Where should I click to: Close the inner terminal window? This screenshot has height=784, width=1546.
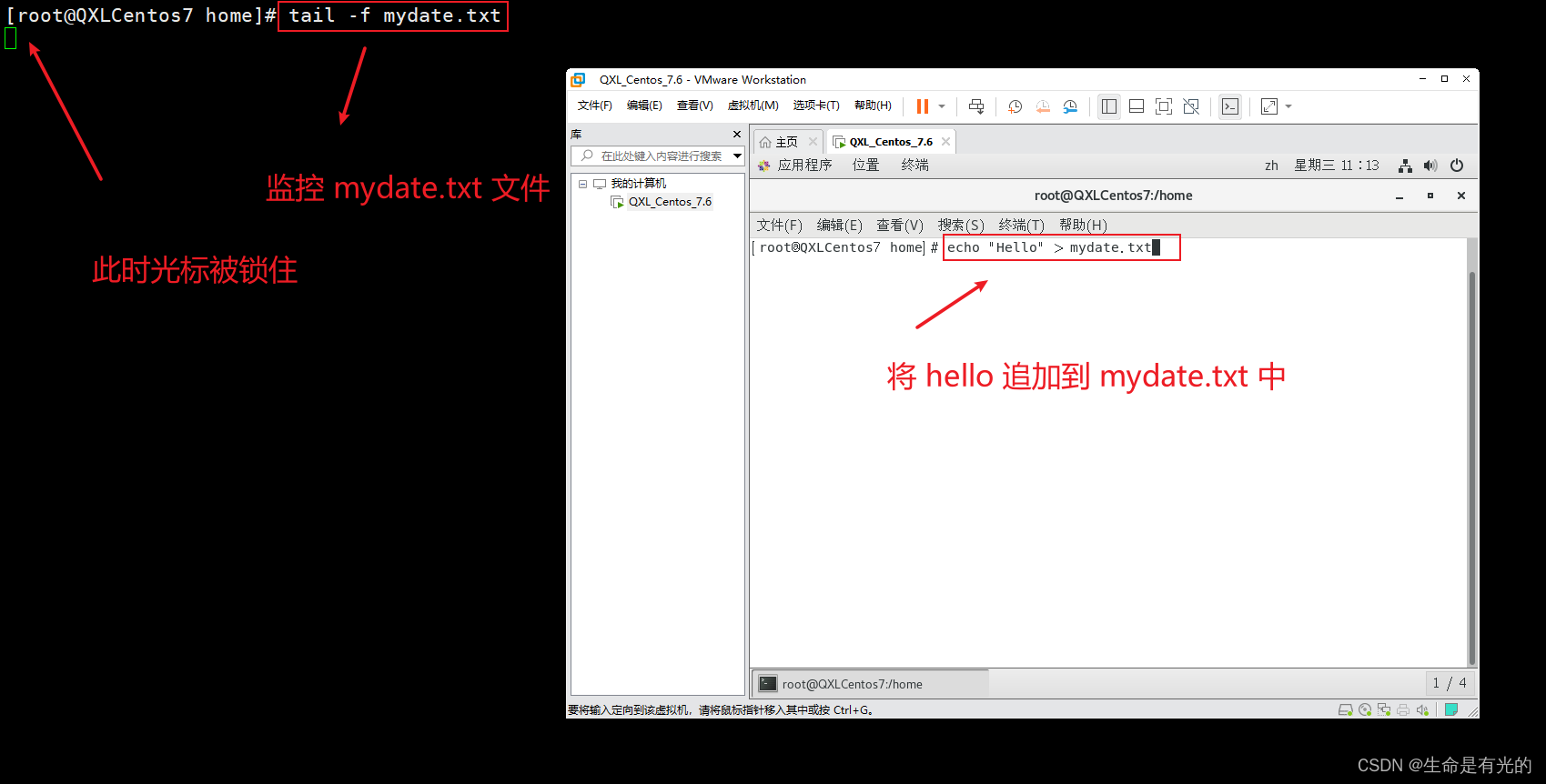point(1461,196)
